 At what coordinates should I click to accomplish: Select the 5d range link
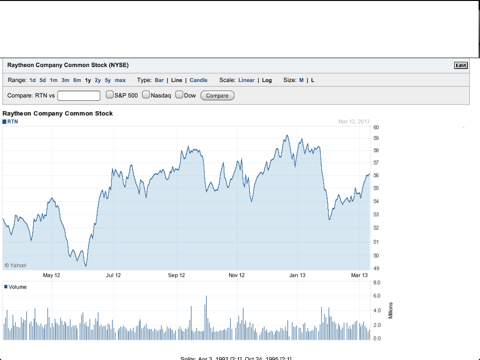pyautogui.click(x=43, y=80)
